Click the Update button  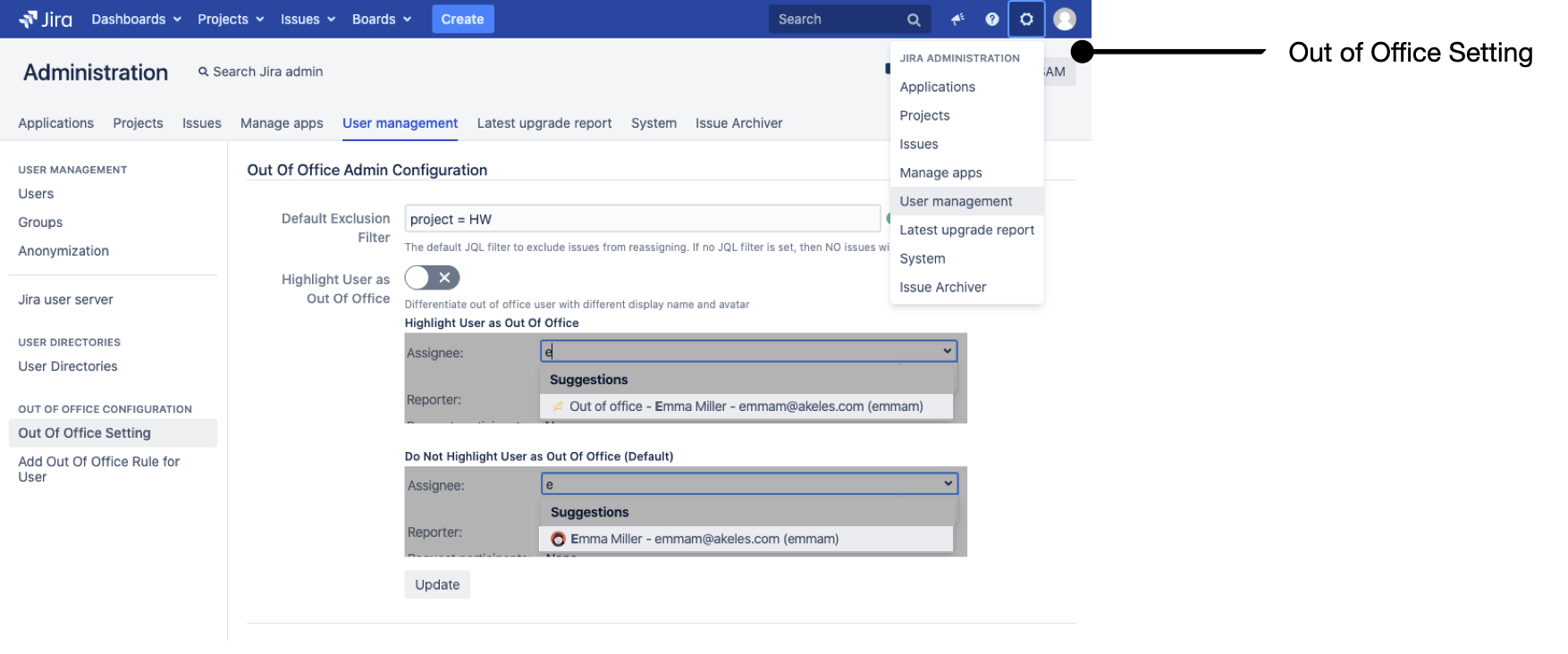[x=437, y=584]
